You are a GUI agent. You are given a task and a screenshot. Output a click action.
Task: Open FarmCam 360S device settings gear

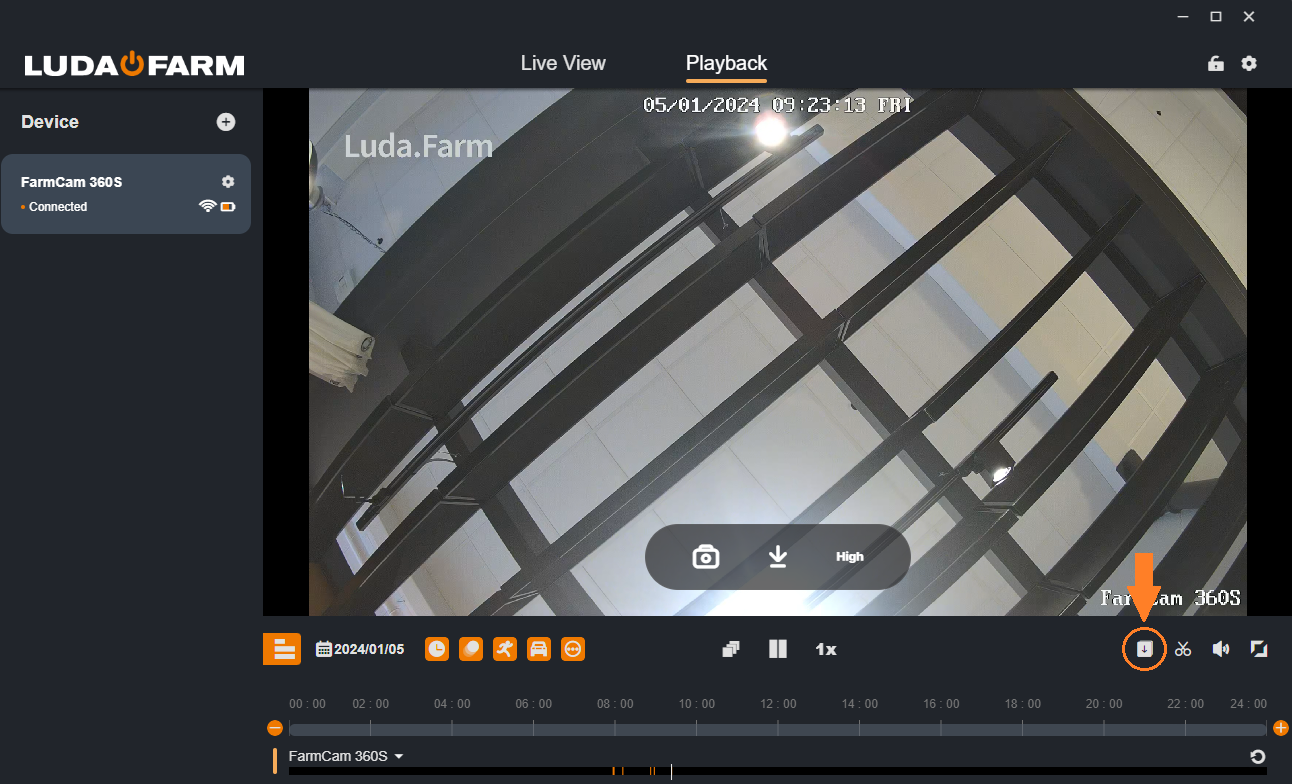(x=228, y=182)
